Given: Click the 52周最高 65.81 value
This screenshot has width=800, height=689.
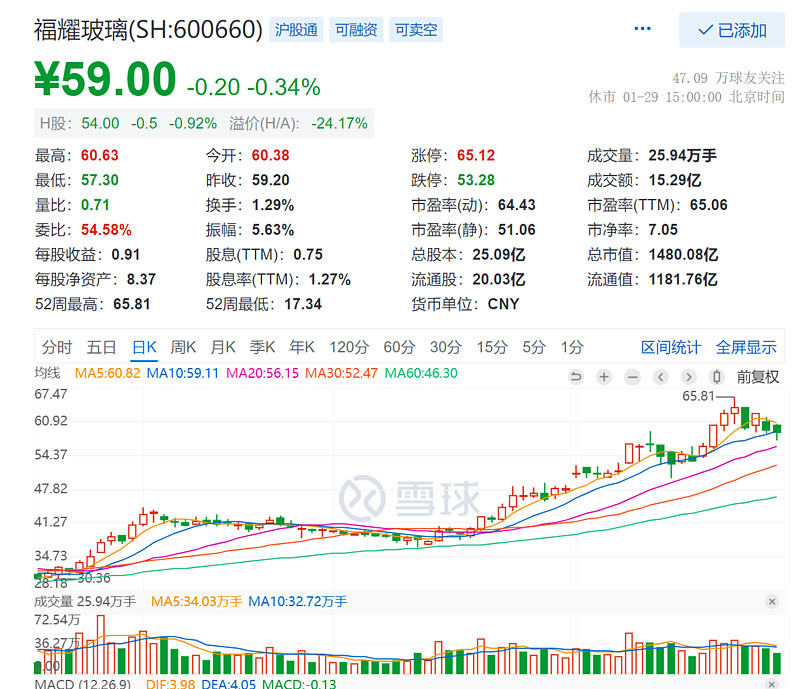Looking at the screenshot, I should tap(132, 304).
